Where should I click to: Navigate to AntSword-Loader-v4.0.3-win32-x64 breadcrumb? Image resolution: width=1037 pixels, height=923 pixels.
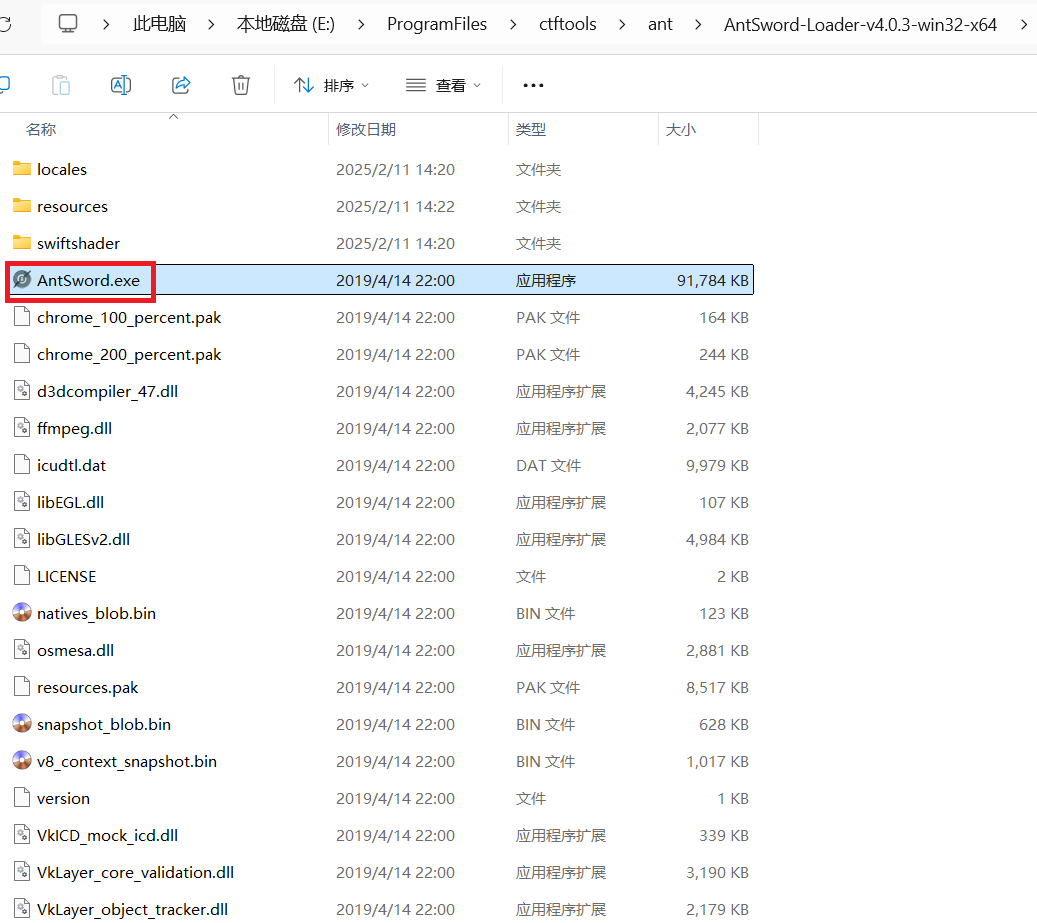coord(860,24)
